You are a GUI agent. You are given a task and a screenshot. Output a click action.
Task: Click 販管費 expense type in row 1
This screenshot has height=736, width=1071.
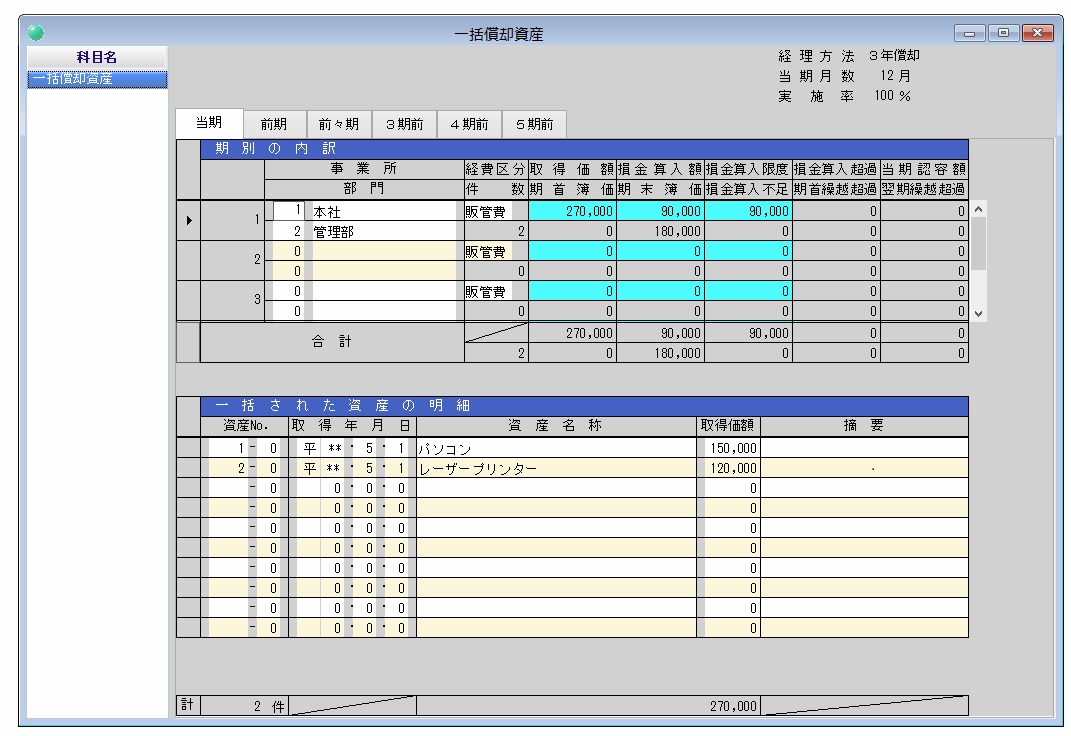point(487,212)
